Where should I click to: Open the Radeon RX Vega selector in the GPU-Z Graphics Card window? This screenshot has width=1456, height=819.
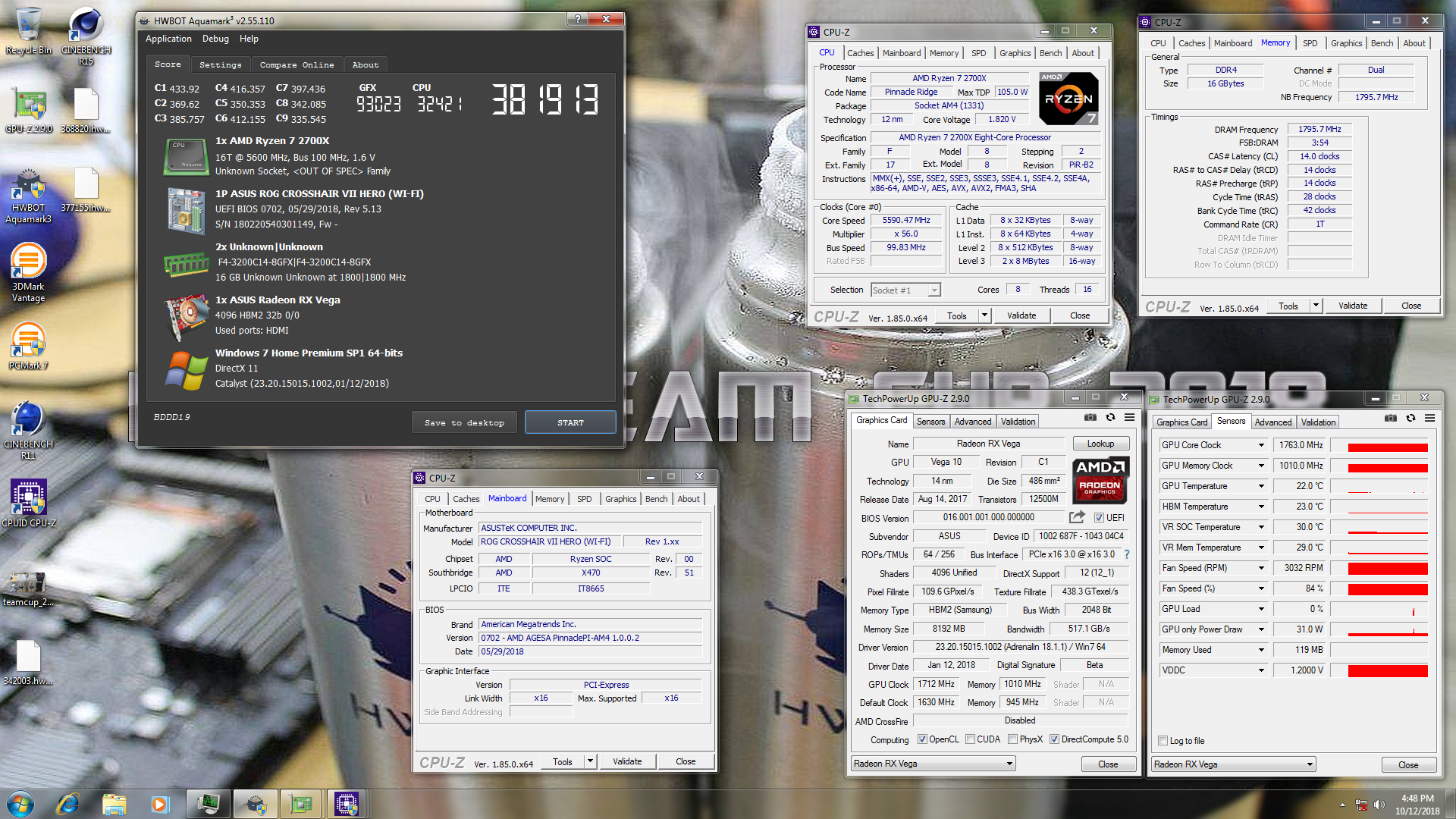click(x=933, y=764)
